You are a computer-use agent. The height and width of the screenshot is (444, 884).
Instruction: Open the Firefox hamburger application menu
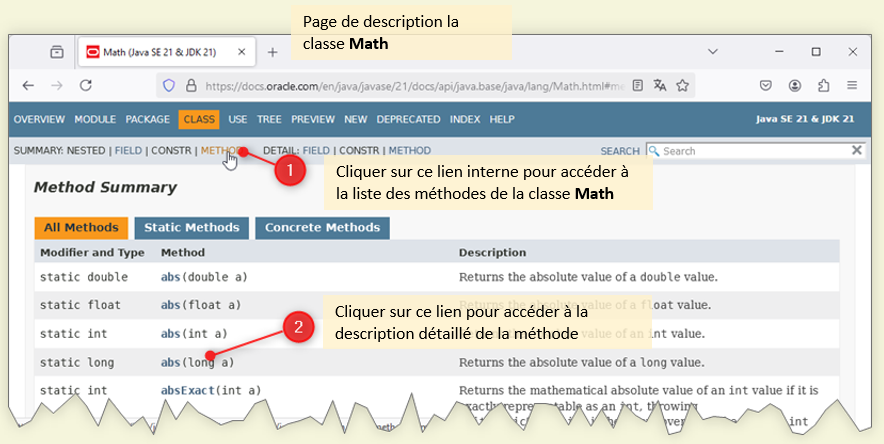pyautogui.click(x=852, y=86)
